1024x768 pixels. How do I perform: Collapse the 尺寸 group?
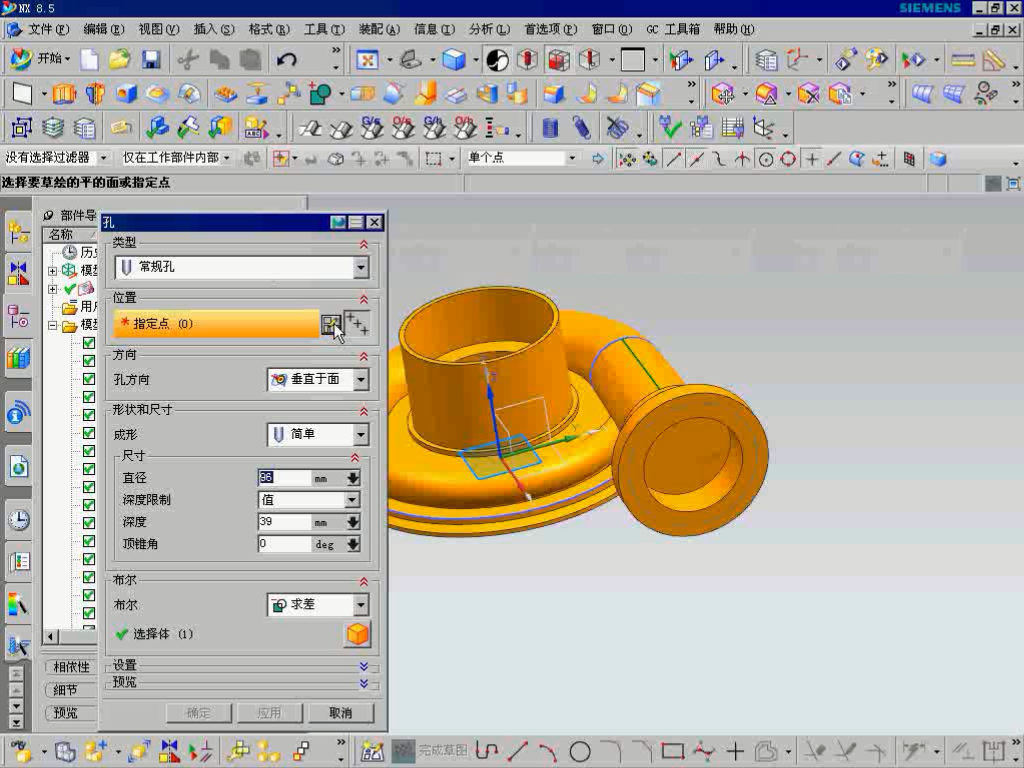355,458
